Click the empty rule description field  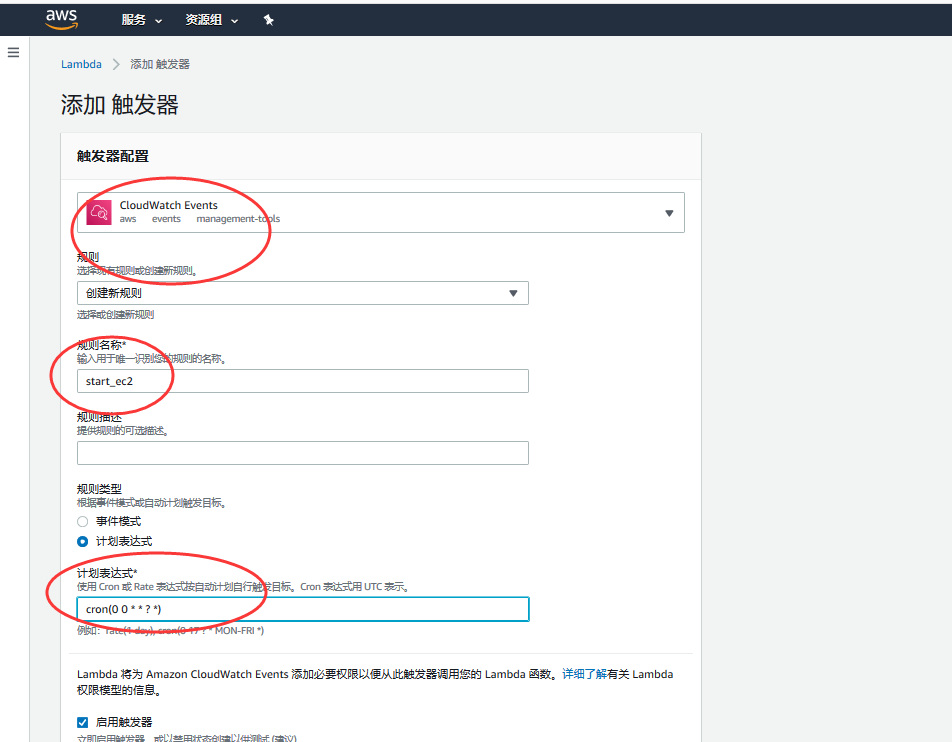click(x=302, y=453)
